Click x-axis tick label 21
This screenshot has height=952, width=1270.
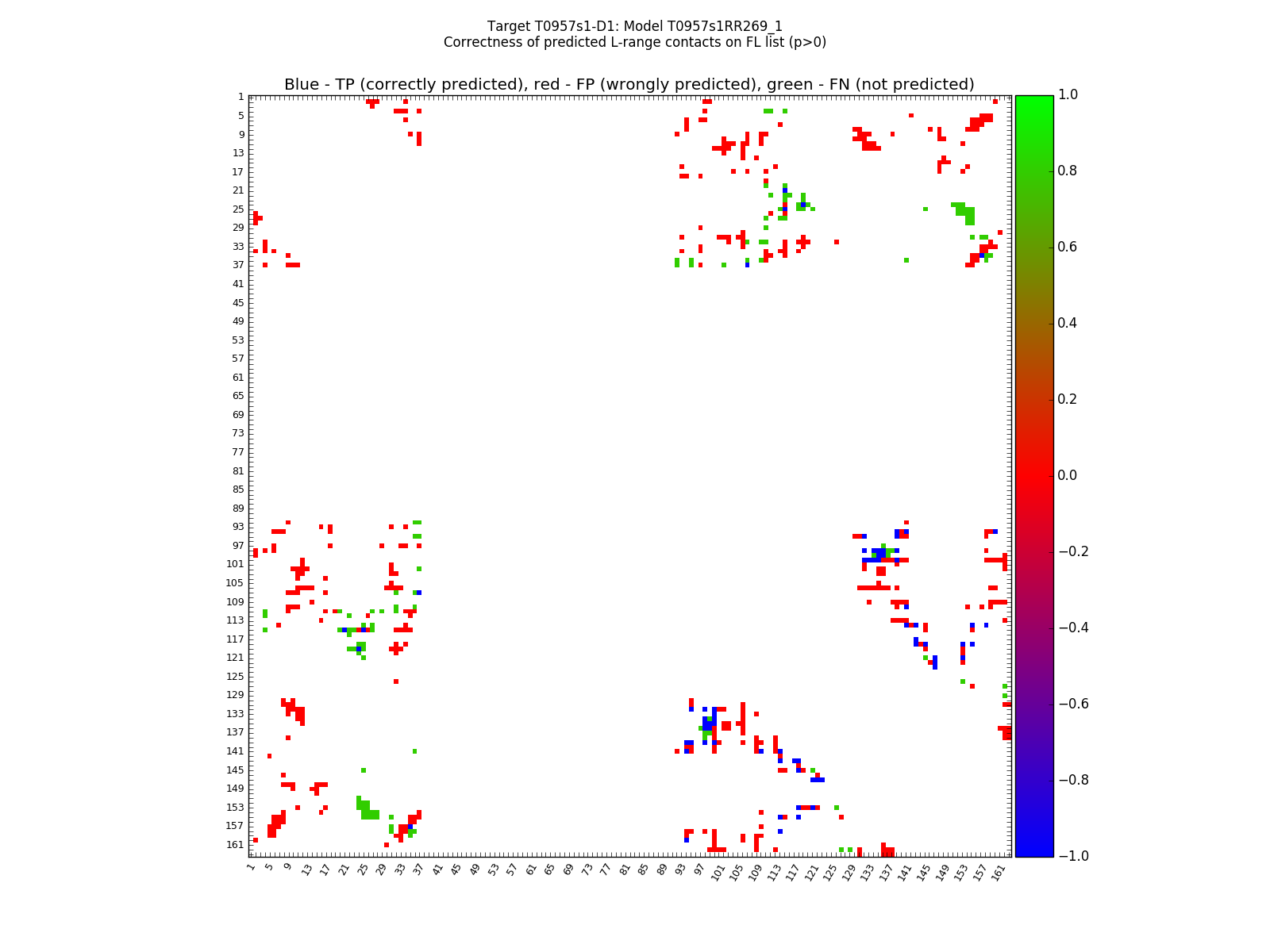[x=343, y=869]
